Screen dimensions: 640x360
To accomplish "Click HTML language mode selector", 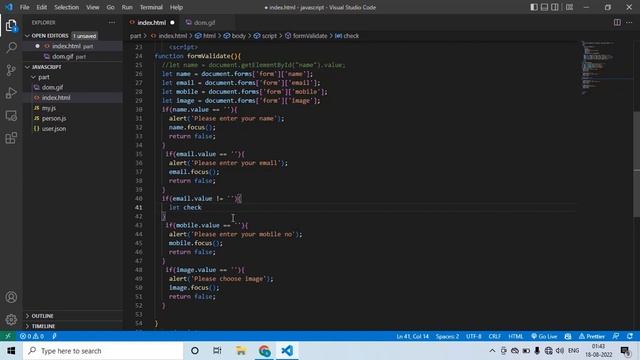I will coord(516,336).
